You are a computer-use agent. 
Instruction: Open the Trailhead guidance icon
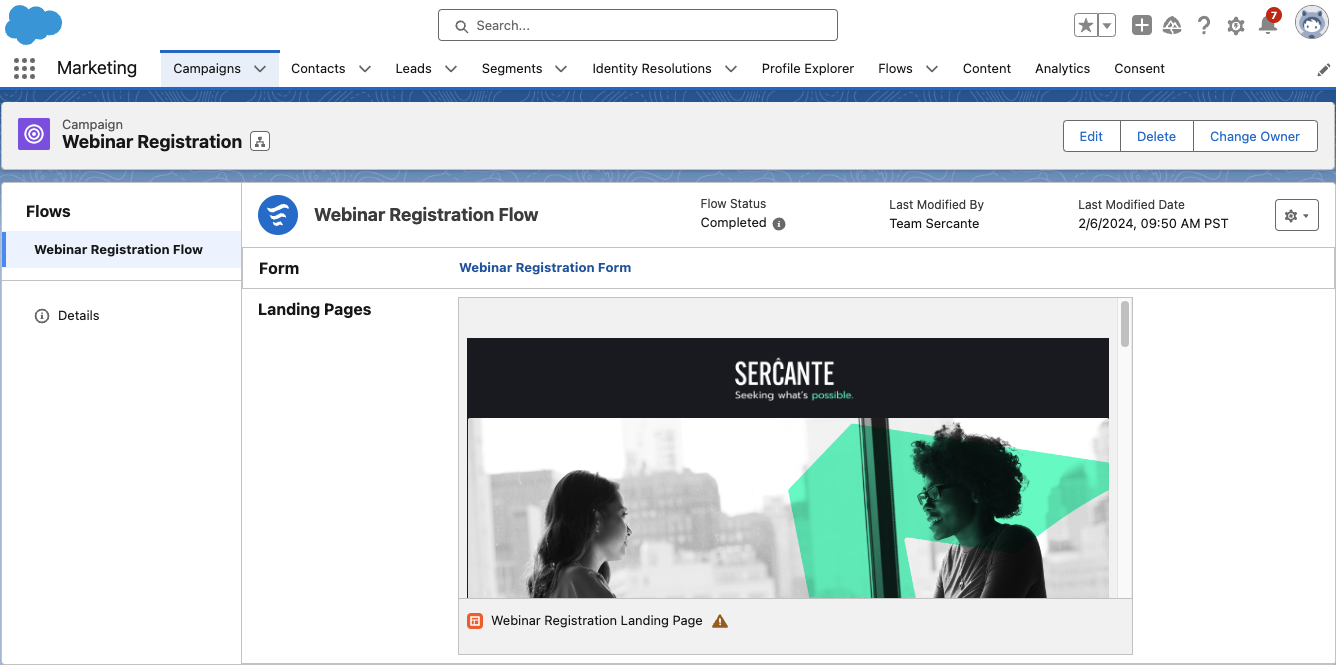tap(1172, 26)
